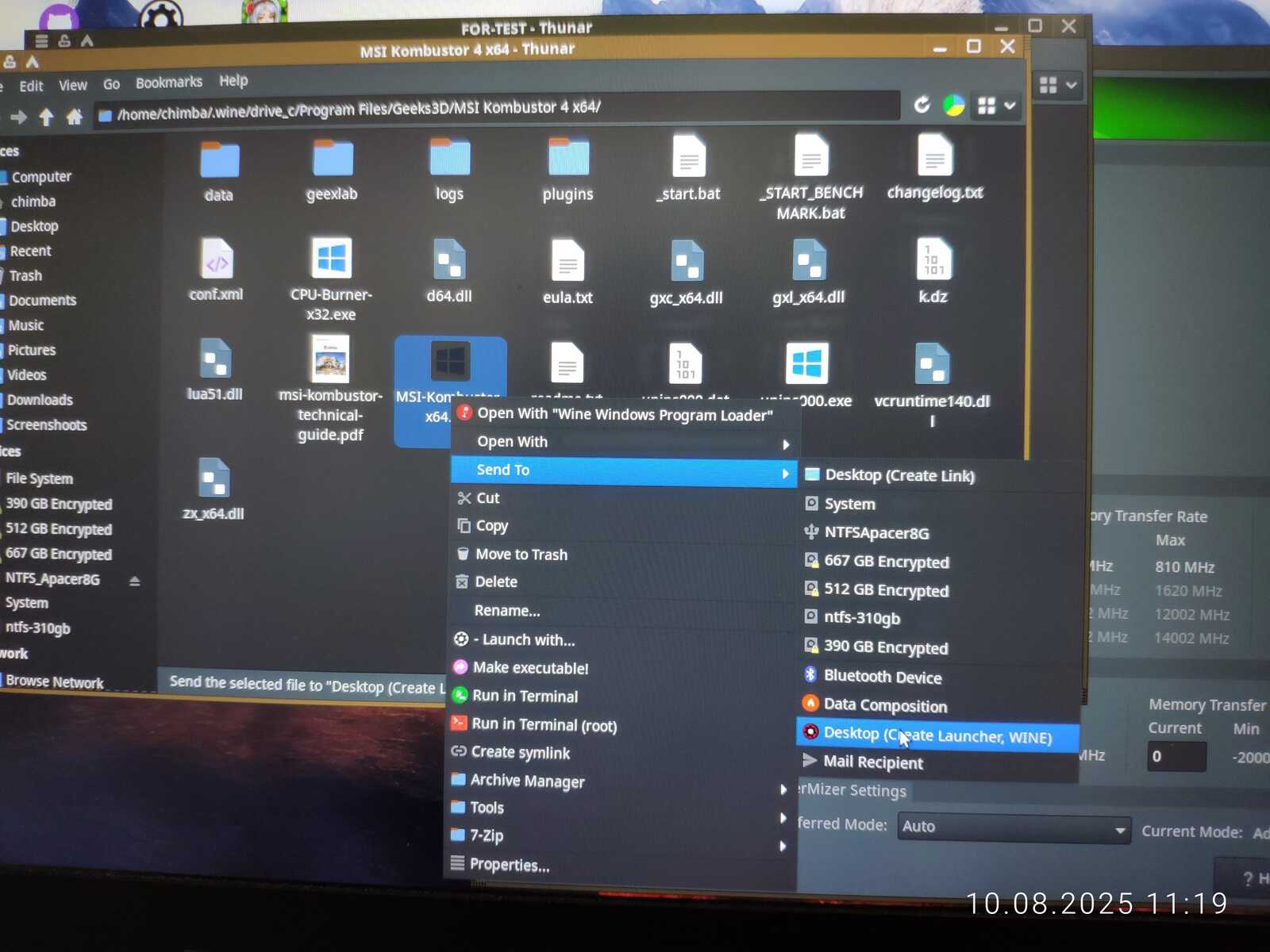This screenshot has height=952, width=1270.
Task: Open the Go menu
Action: coord(111,84)
